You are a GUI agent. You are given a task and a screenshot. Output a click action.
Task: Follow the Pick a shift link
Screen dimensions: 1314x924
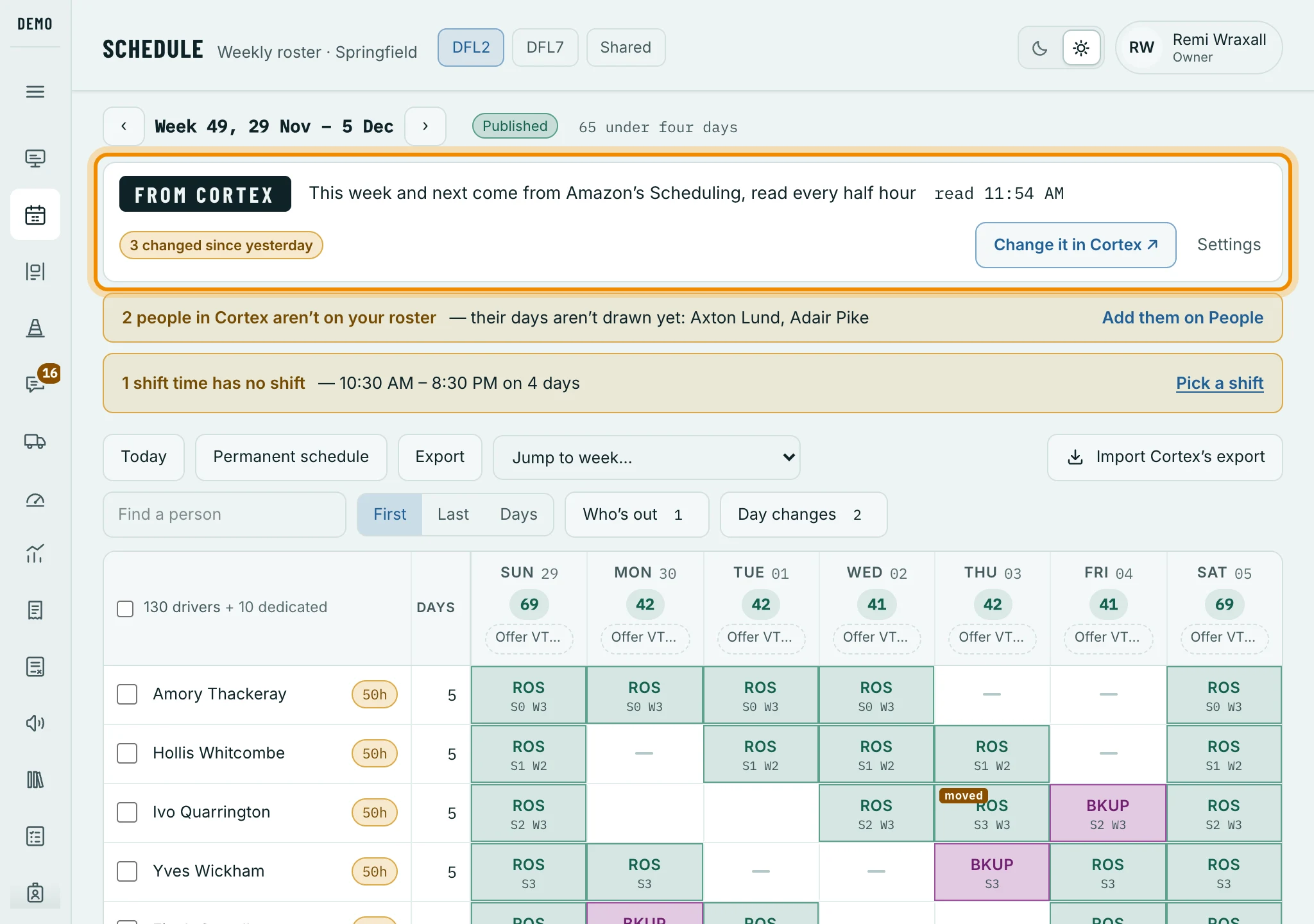1219,383
